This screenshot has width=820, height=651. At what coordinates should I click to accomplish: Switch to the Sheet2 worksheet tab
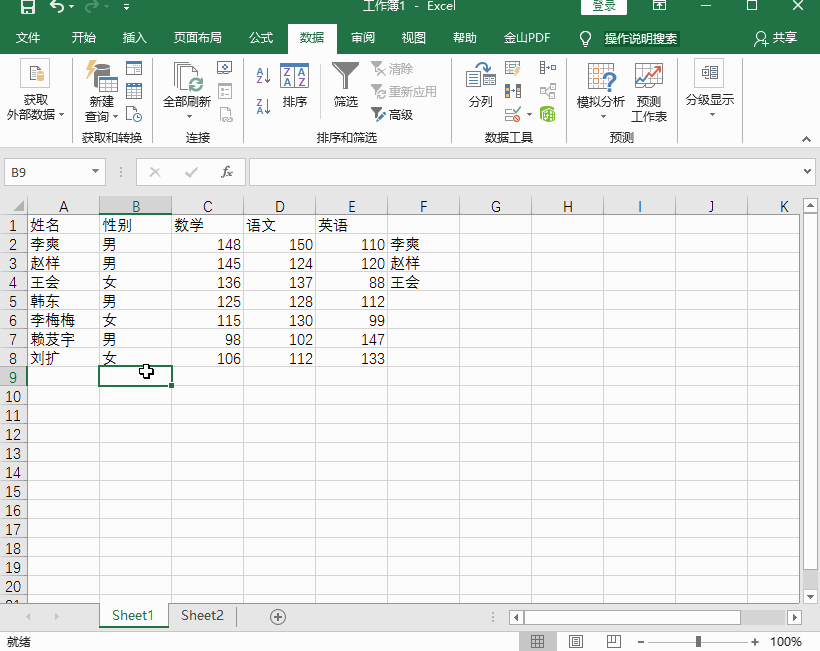[x=202, y=616]
